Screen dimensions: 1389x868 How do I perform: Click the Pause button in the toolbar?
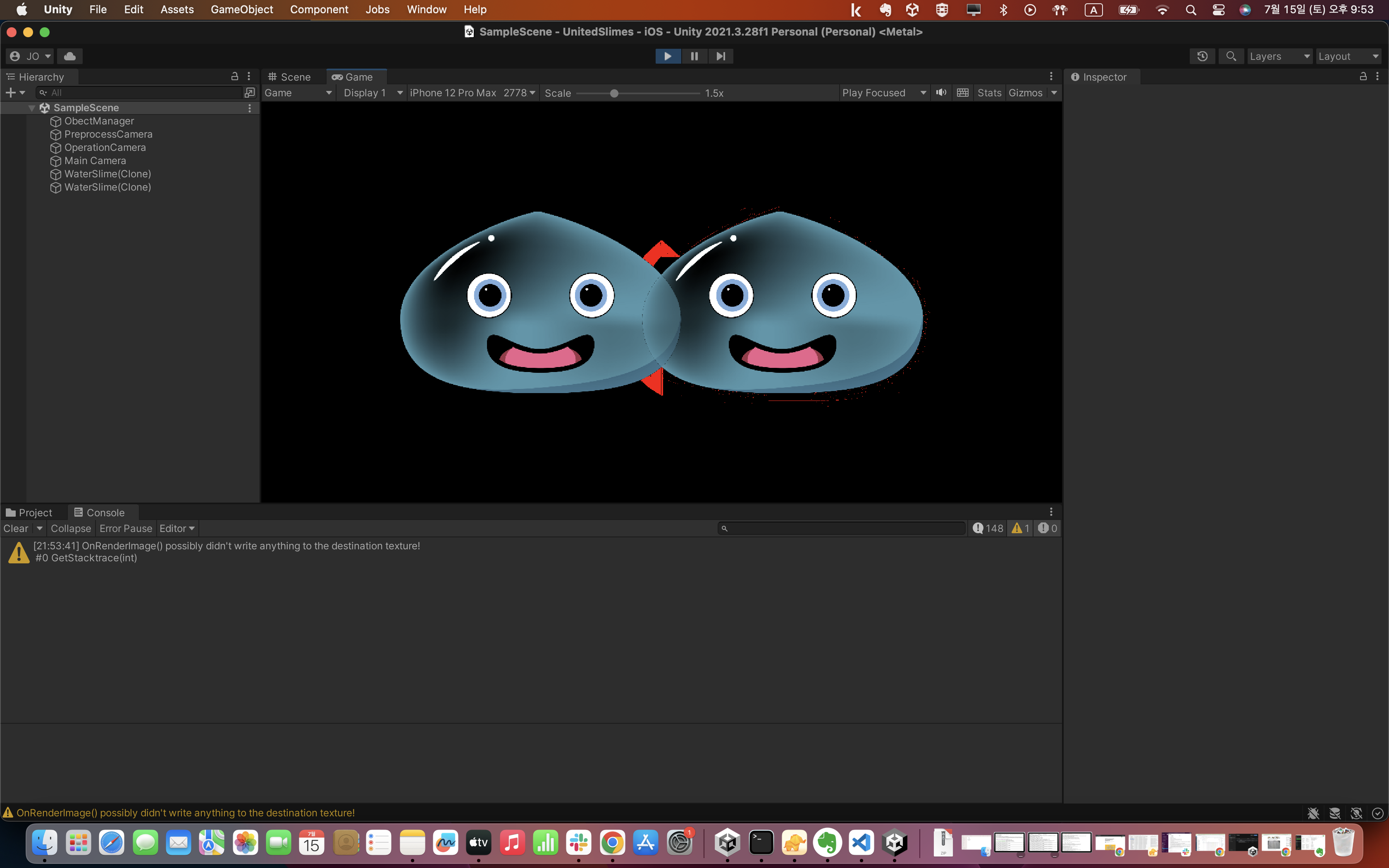(x=694, y=56)
